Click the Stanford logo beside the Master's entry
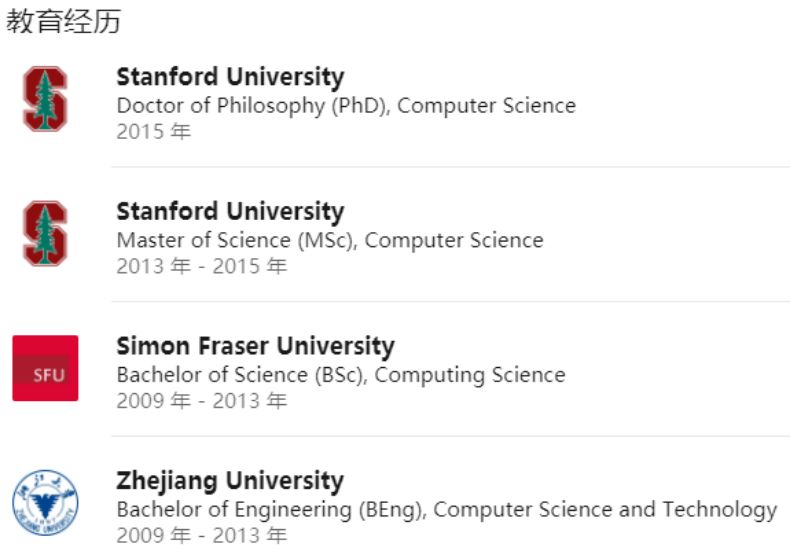This screenshot has height=555, width=790. tap(45, 234)
